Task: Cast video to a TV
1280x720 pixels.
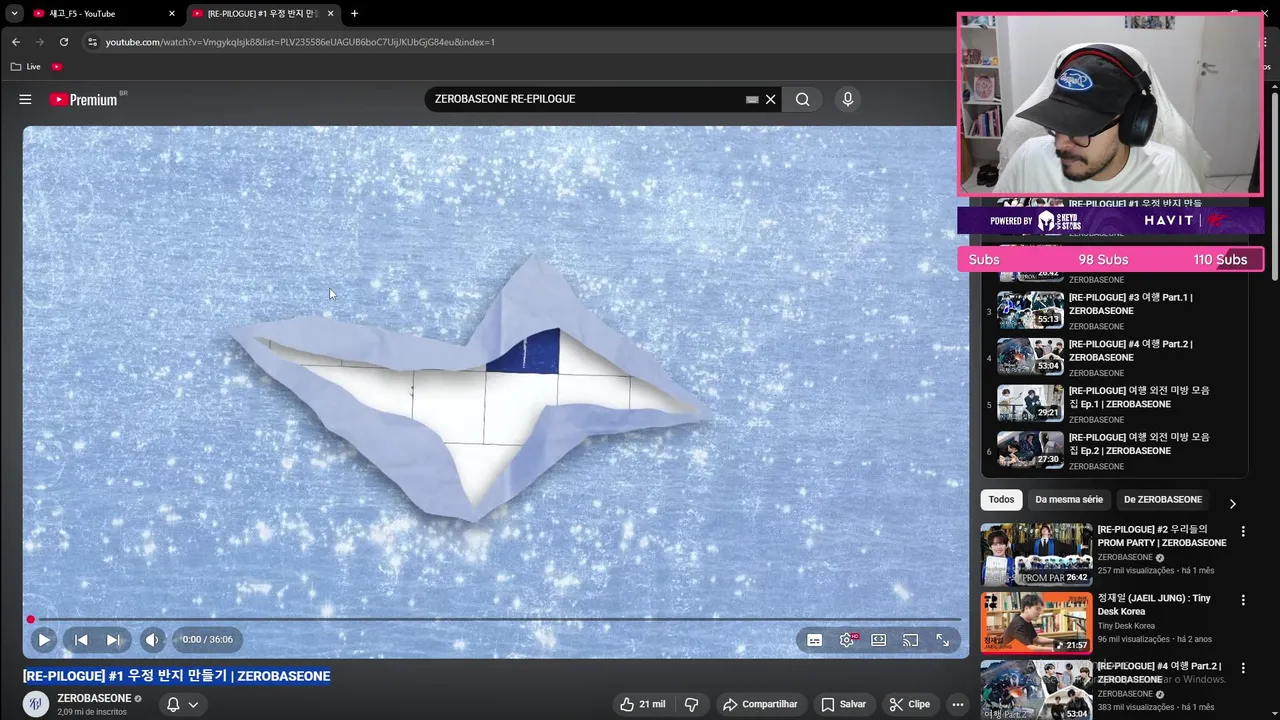Action: click(x=910, y=640)
